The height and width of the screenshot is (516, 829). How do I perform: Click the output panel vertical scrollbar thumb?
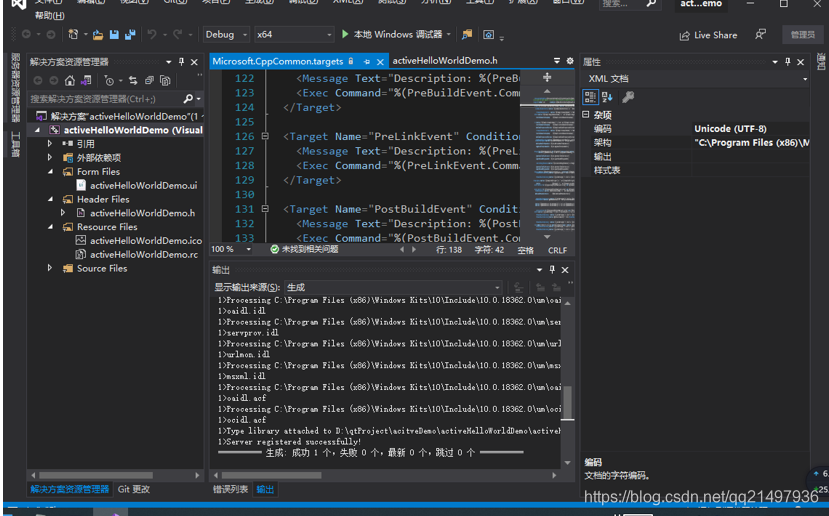(568, 401)
